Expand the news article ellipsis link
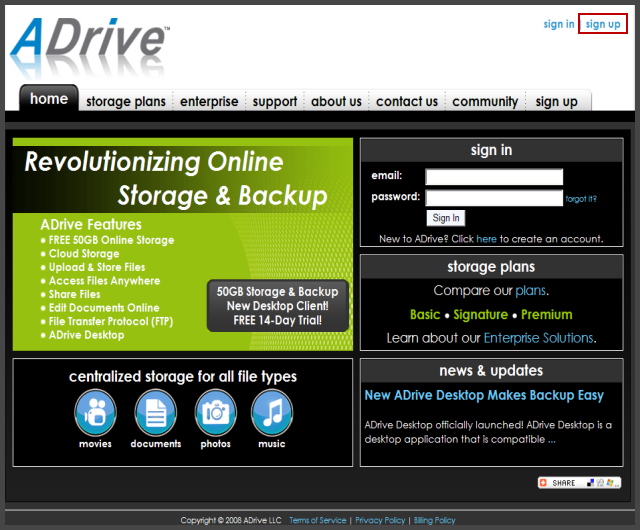Image resolution: width=640 pixels, height=530 pixels. pos(551,440)
